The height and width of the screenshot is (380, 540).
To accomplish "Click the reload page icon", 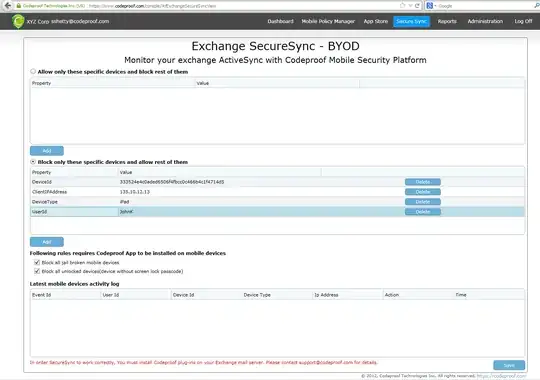I will [x=417, y=6].
